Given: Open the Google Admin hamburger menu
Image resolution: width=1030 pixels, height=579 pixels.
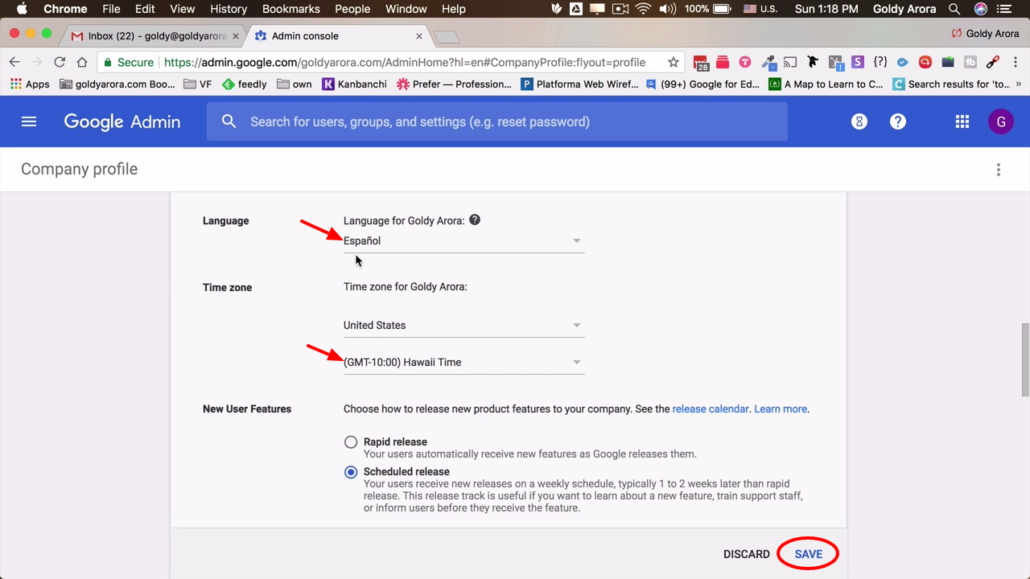Looking at the screenshot, I should tap(29, 122).
